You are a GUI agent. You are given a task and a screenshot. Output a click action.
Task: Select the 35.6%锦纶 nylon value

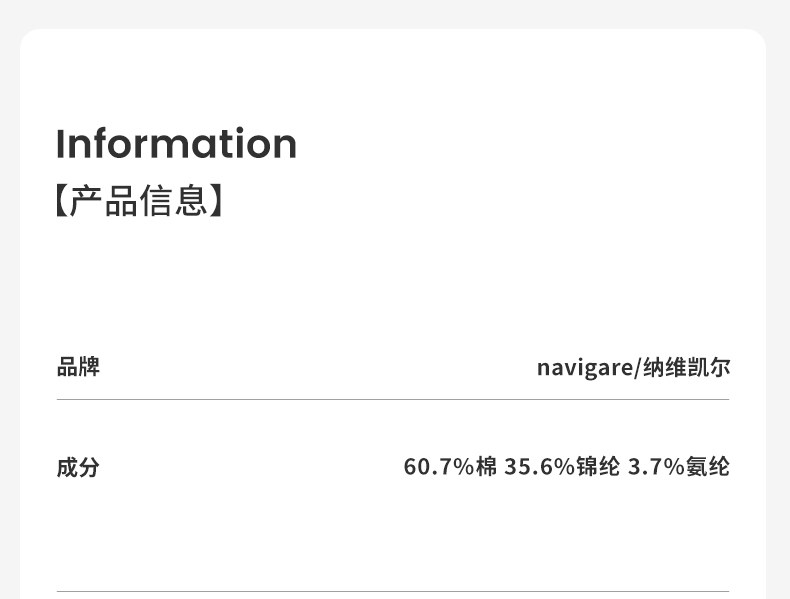(562, 467)
